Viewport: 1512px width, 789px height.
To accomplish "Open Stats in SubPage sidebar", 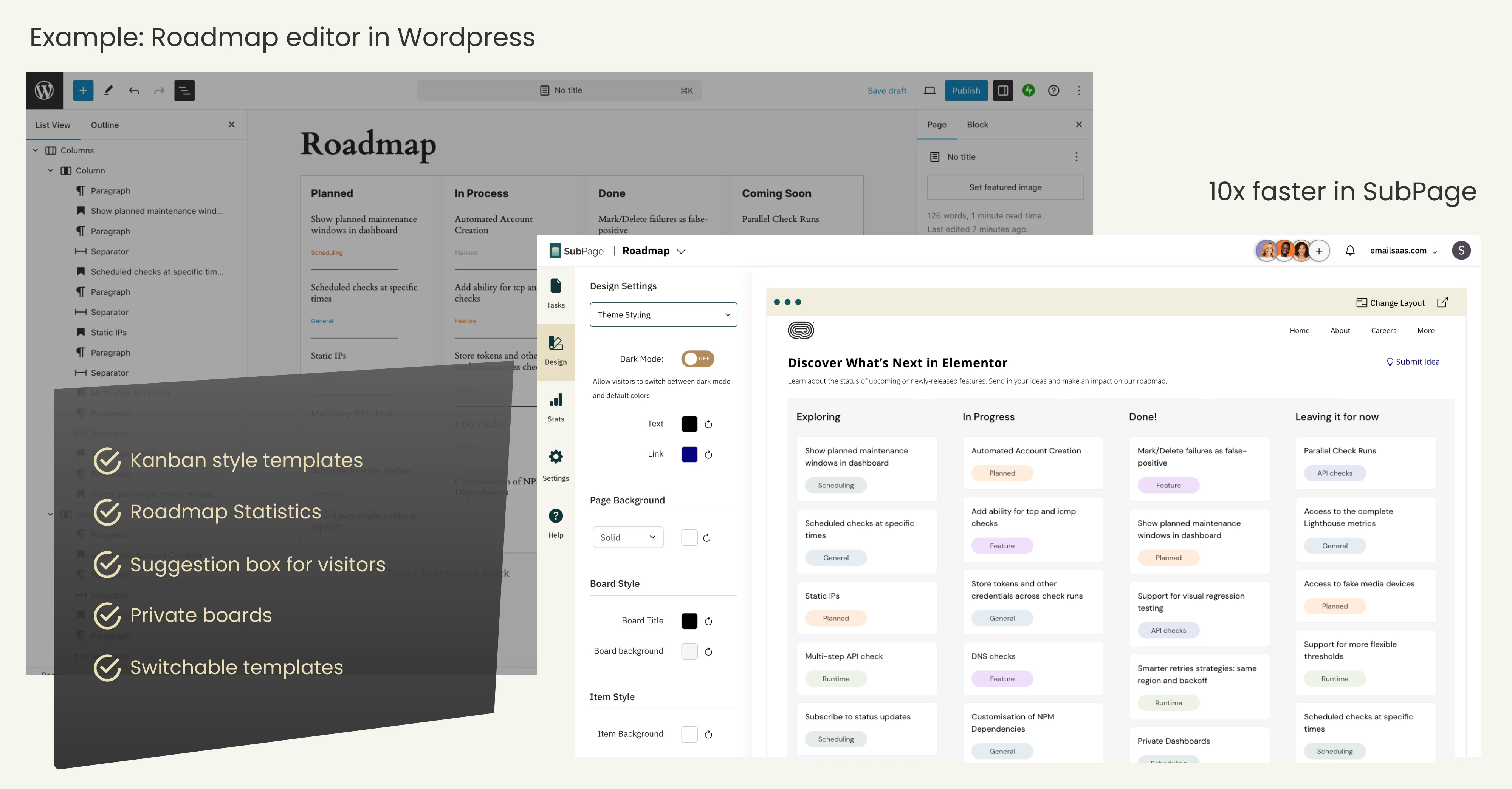I will point(556,408).
